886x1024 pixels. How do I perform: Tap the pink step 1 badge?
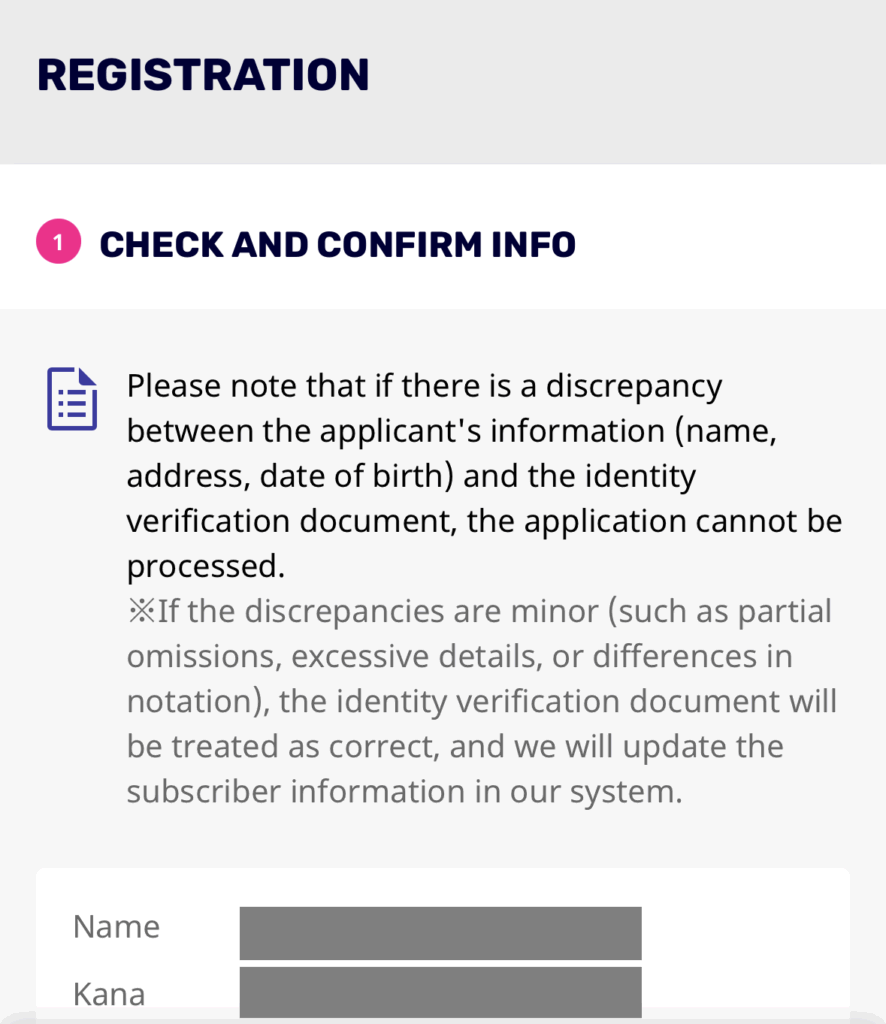[x=57, y=243]
